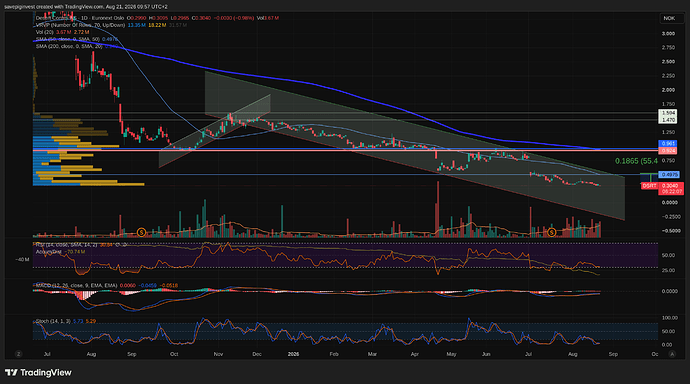This screenshot has height=384, width=690.
Task: Click the 2.500 value on price axis
Action: (668, 62)
